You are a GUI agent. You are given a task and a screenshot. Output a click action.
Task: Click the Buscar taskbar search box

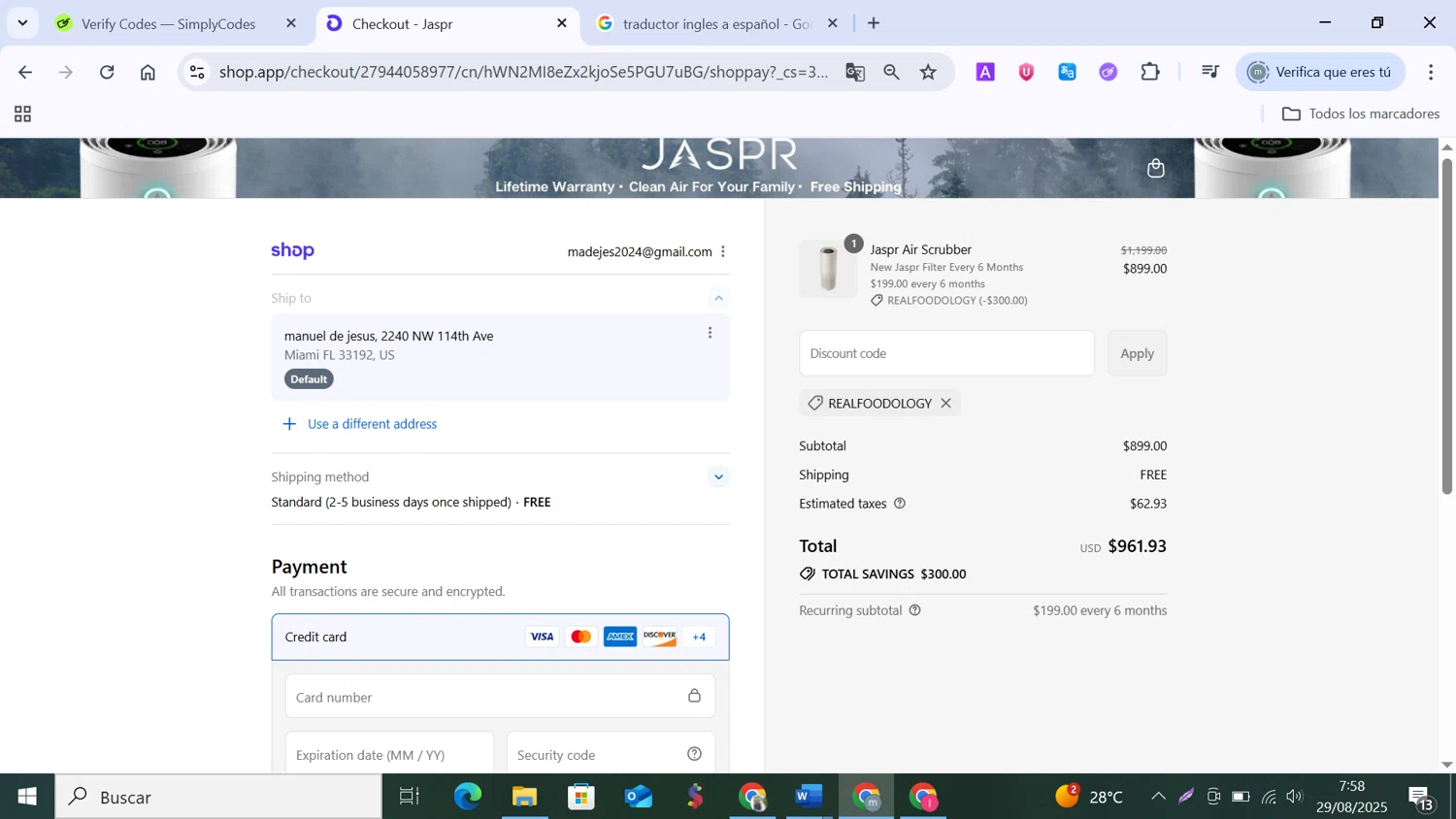218,797
